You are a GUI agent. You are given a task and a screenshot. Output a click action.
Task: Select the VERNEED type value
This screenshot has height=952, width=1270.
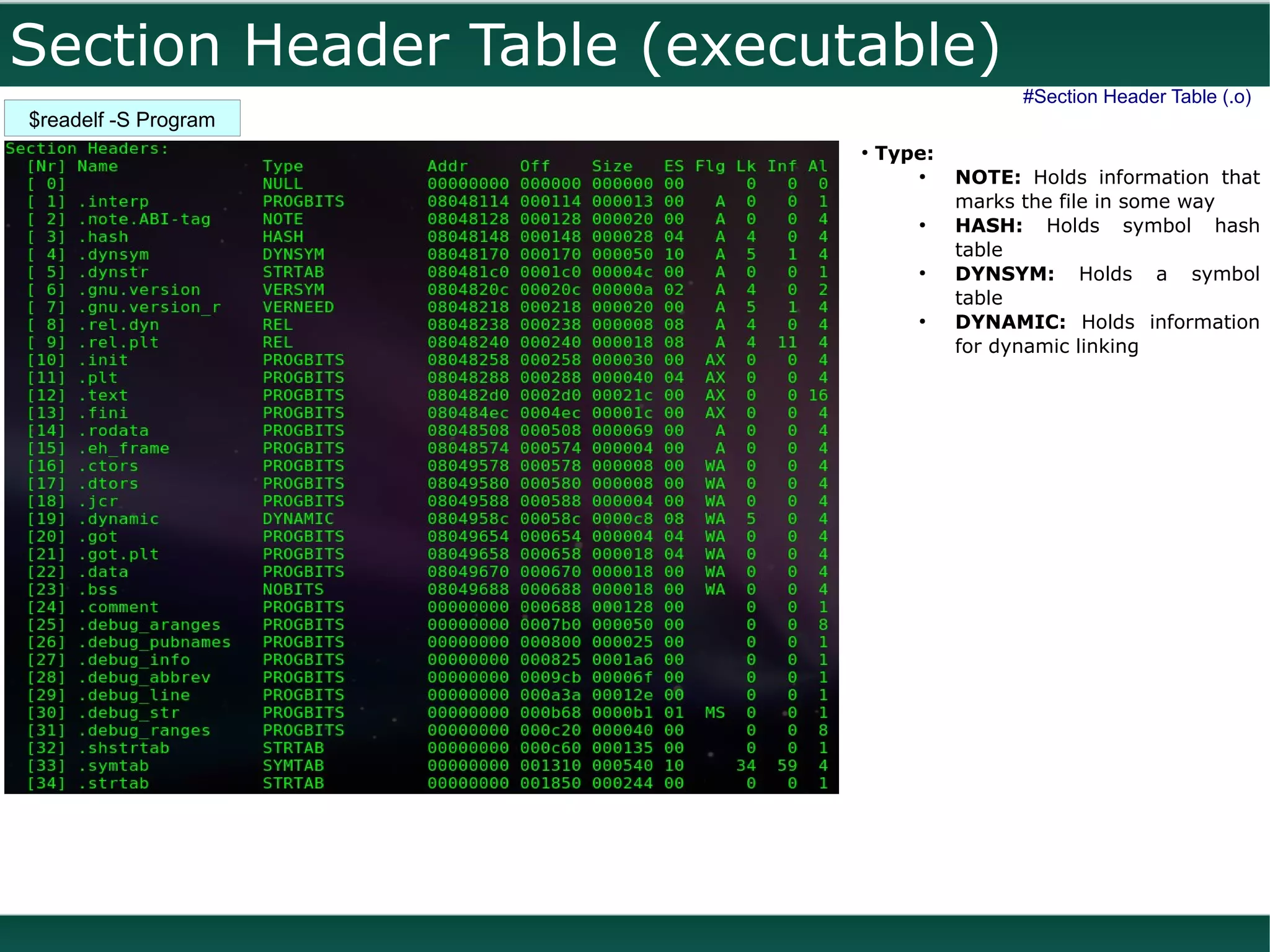[x=298, y=307]
